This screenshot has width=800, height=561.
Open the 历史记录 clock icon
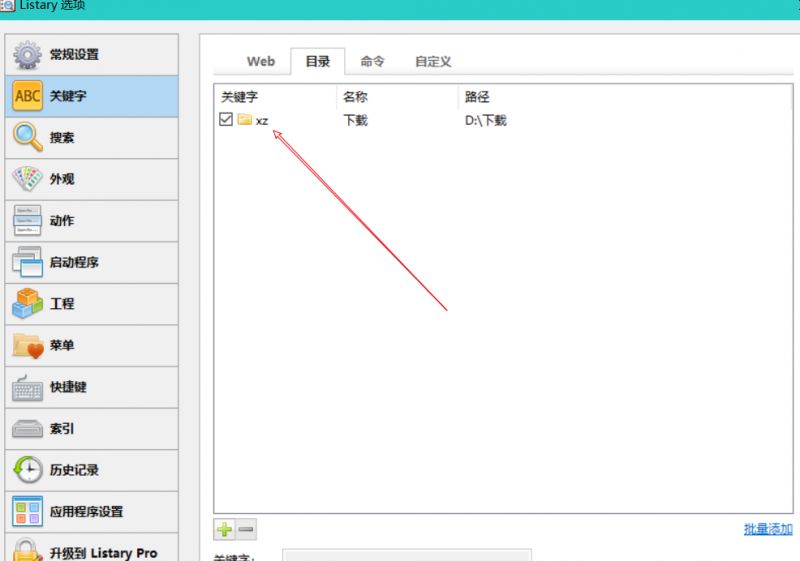[x=28, y=470]
